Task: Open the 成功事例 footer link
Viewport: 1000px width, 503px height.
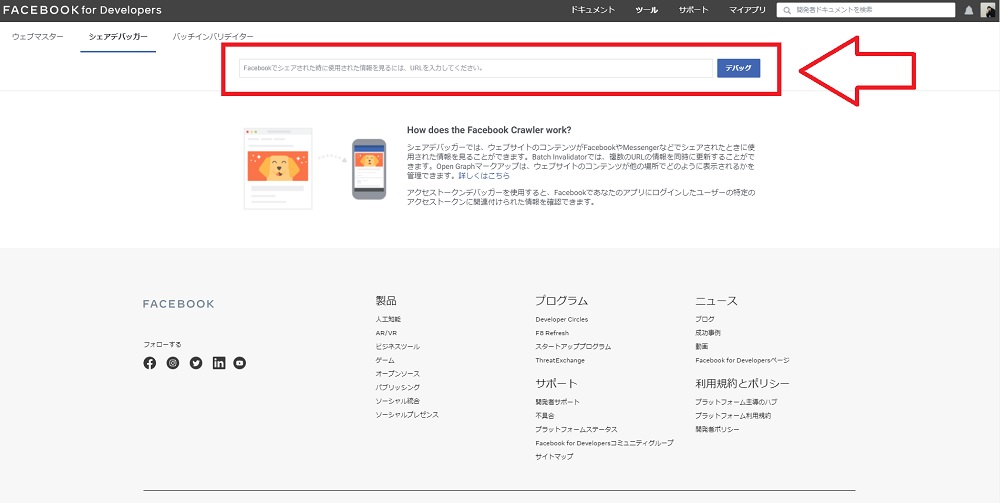Action: coord(708,333)
